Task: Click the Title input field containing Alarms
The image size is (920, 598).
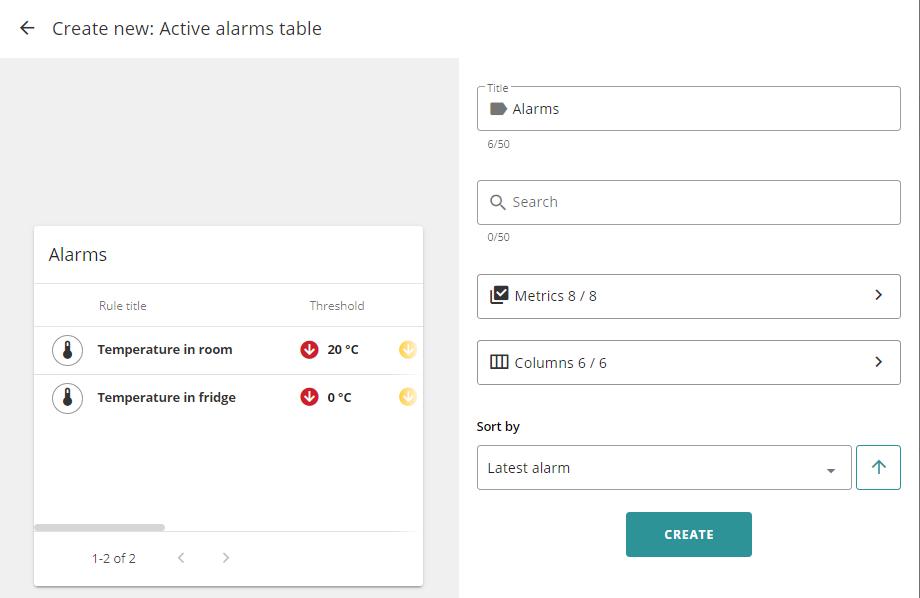Action: tap(689, 109)
